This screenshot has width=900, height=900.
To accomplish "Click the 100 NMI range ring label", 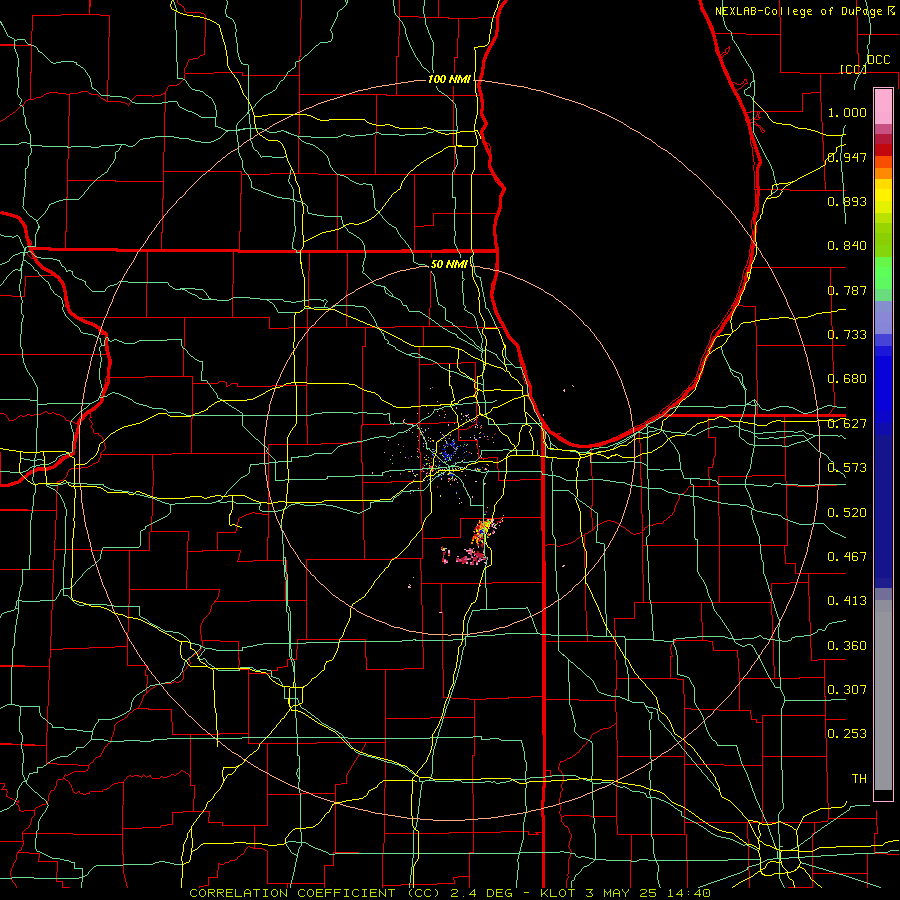I will point(449,79).
